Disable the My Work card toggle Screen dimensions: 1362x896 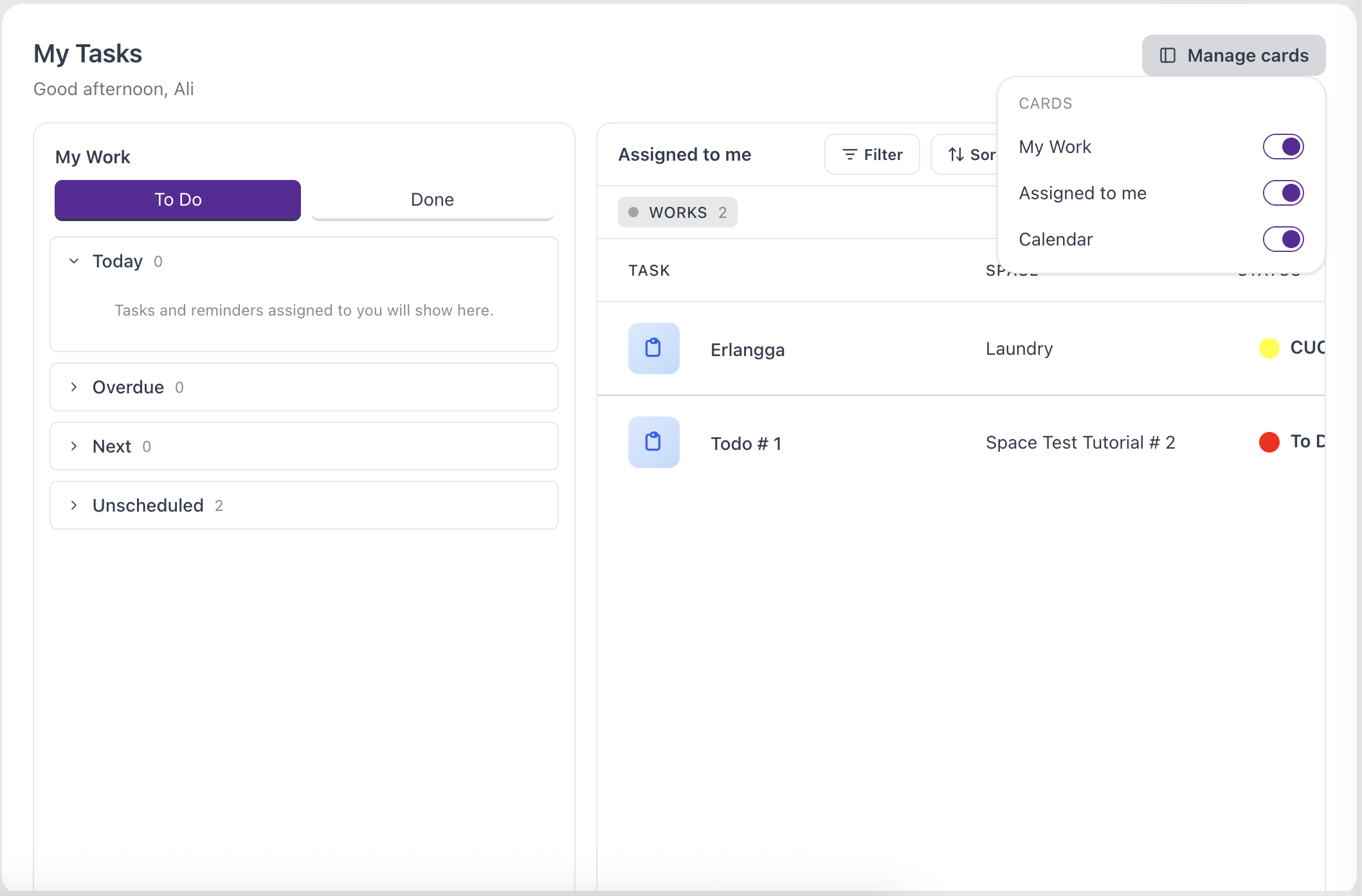pyautogui.click(x=1283, y=147)
